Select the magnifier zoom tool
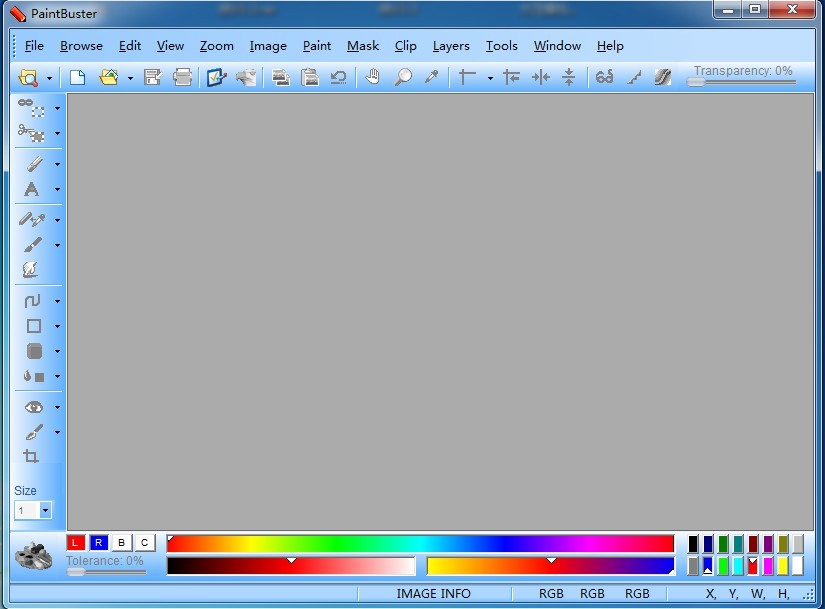The height and width of the screenshot is (609, 825). click(x=402, y=77)
